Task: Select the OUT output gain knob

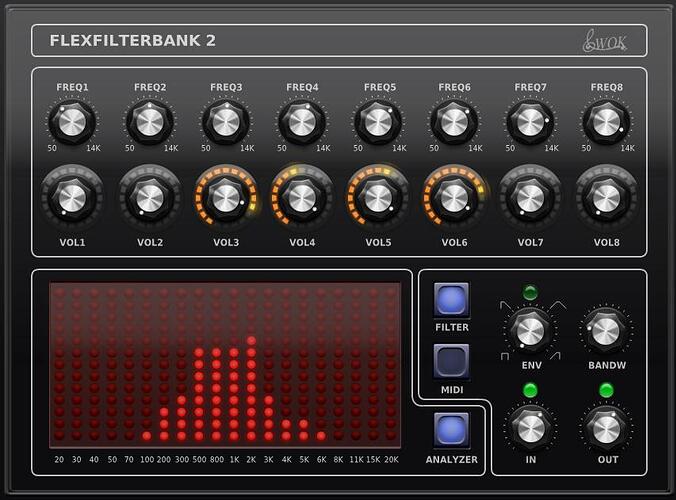Action: (606, 428)
